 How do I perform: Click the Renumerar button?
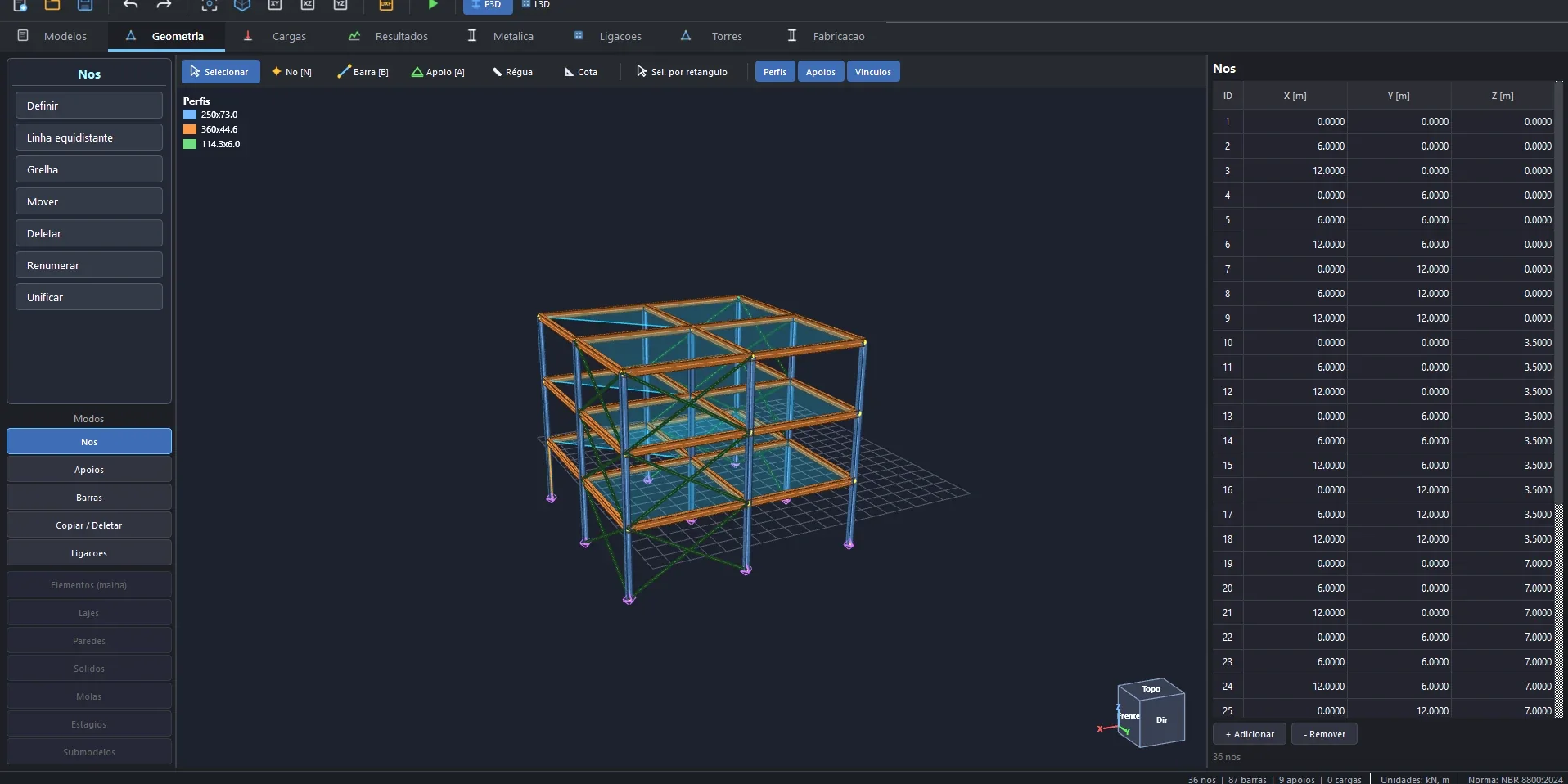click(89, 265)
